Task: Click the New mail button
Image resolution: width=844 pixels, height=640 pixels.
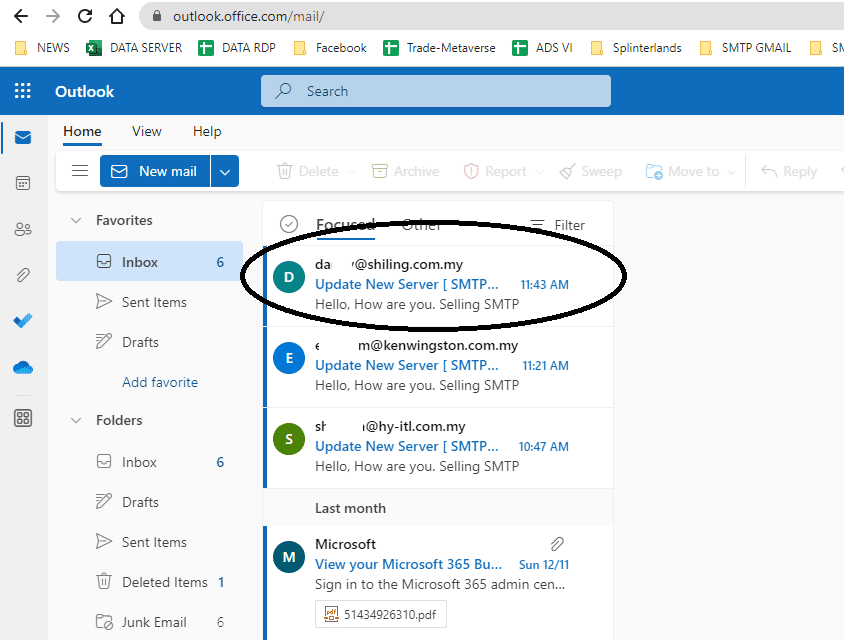Action: click(x=155, y=171)
